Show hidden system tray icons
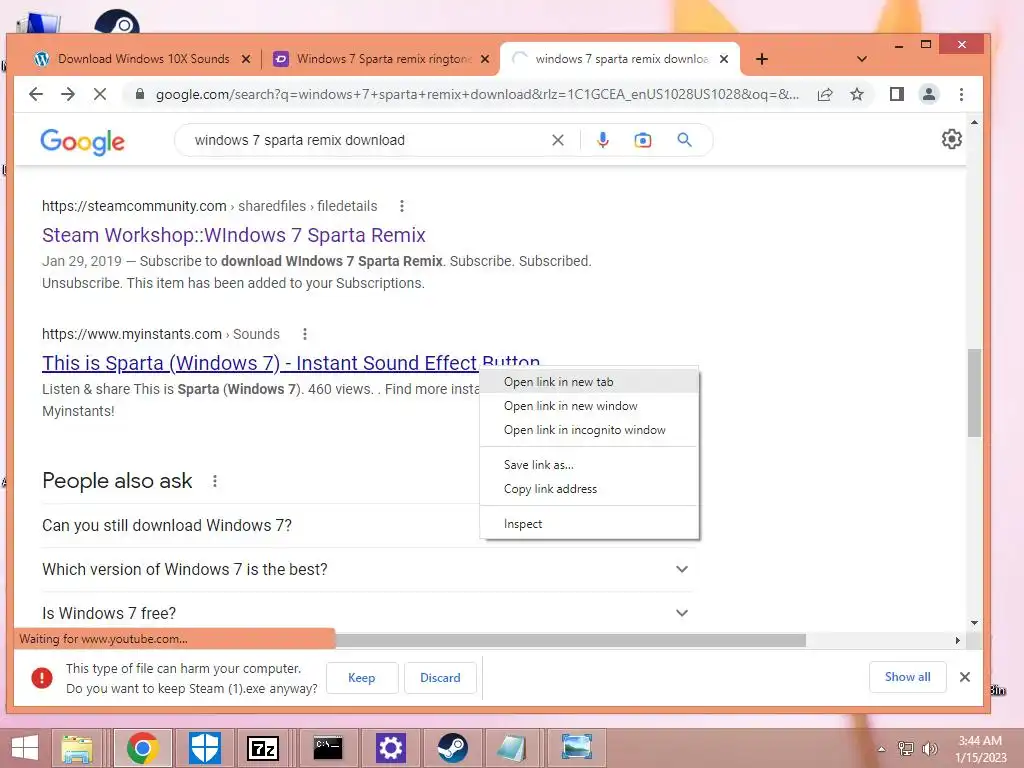 (881, 749)
